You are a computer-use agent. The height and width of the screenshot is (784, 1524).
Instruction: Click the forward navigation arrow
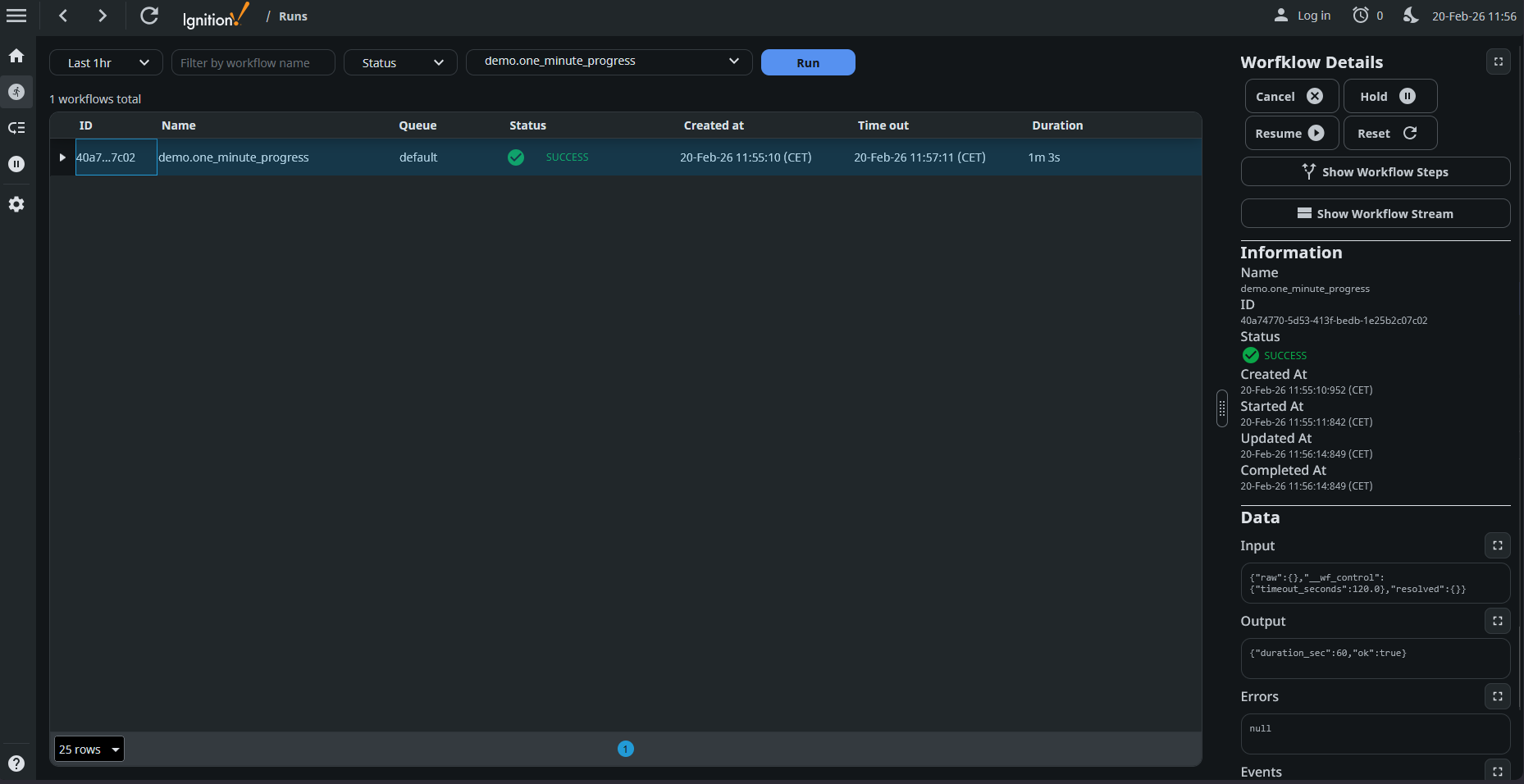pos(102,16)
